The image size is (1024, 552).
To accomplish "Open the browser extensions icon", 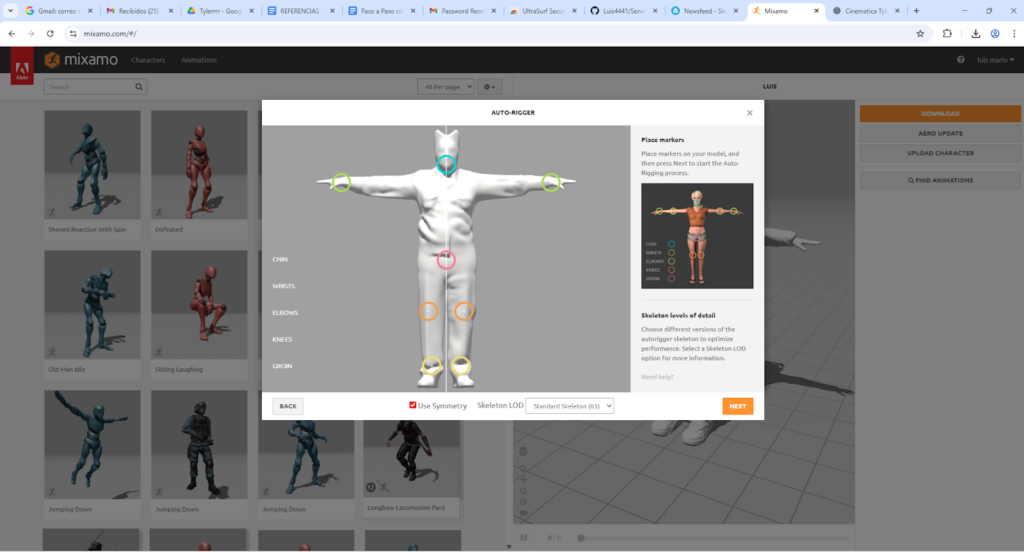I will click(947, 33).
